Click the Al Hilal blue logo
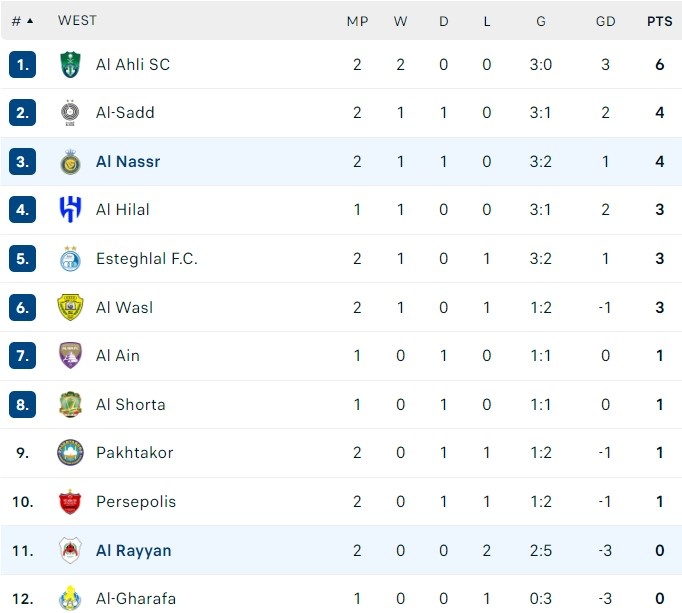 point(70,210)
